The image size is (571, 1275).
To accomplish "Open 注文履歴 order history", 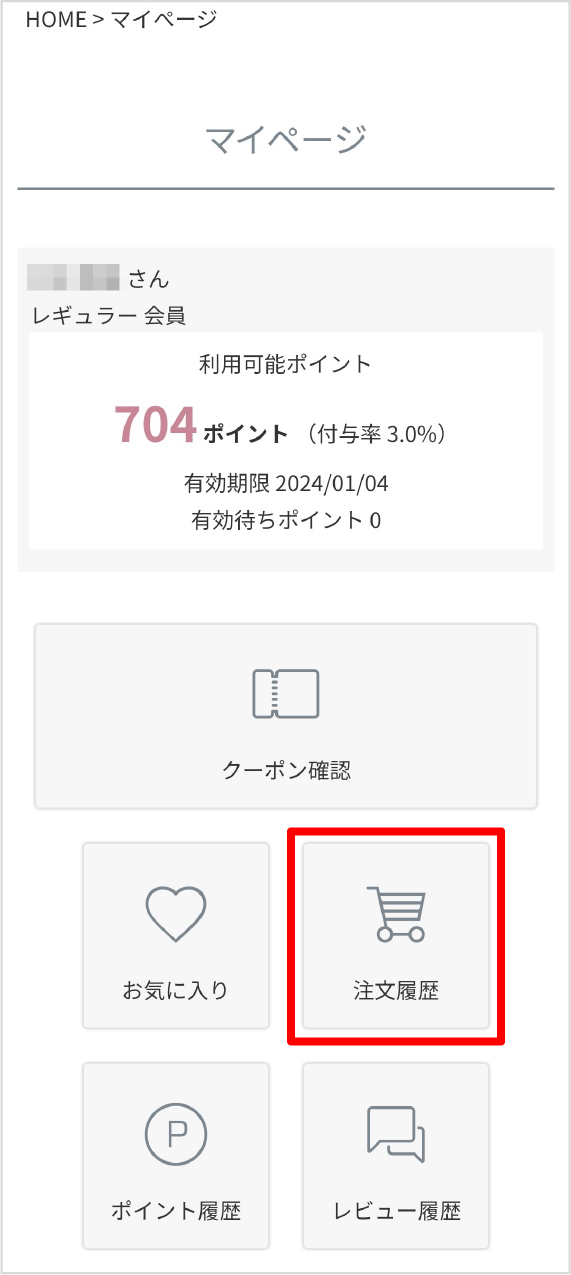I will (x=396, y=935).
